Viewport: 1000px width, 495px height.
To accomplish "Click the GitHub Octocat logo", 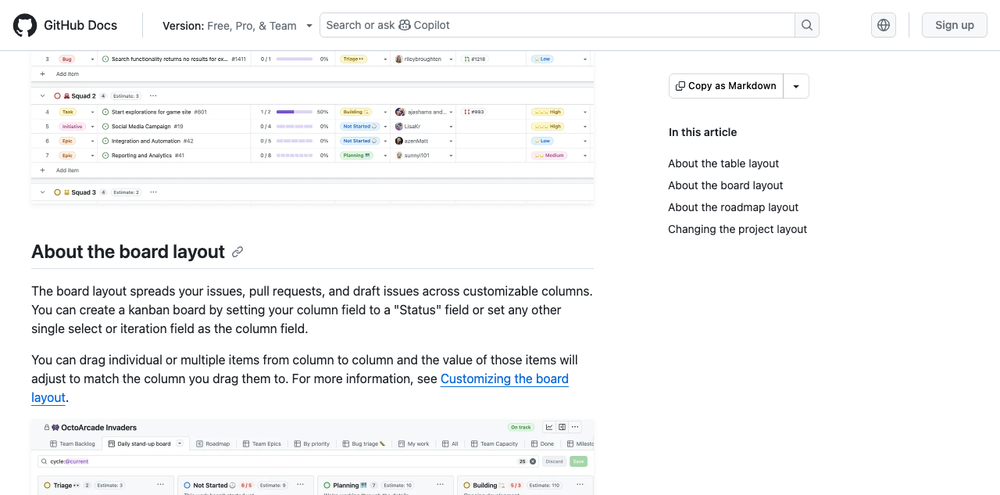I will 25,26.
